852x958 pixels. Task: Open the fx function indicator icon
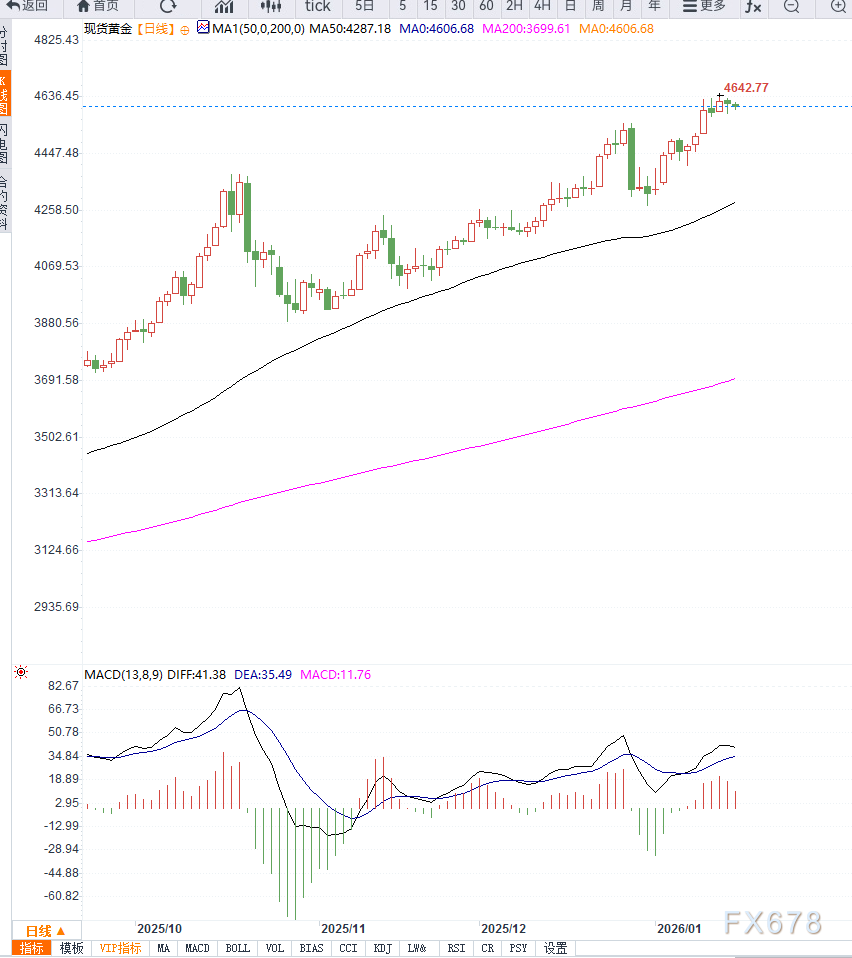point(752,8)
